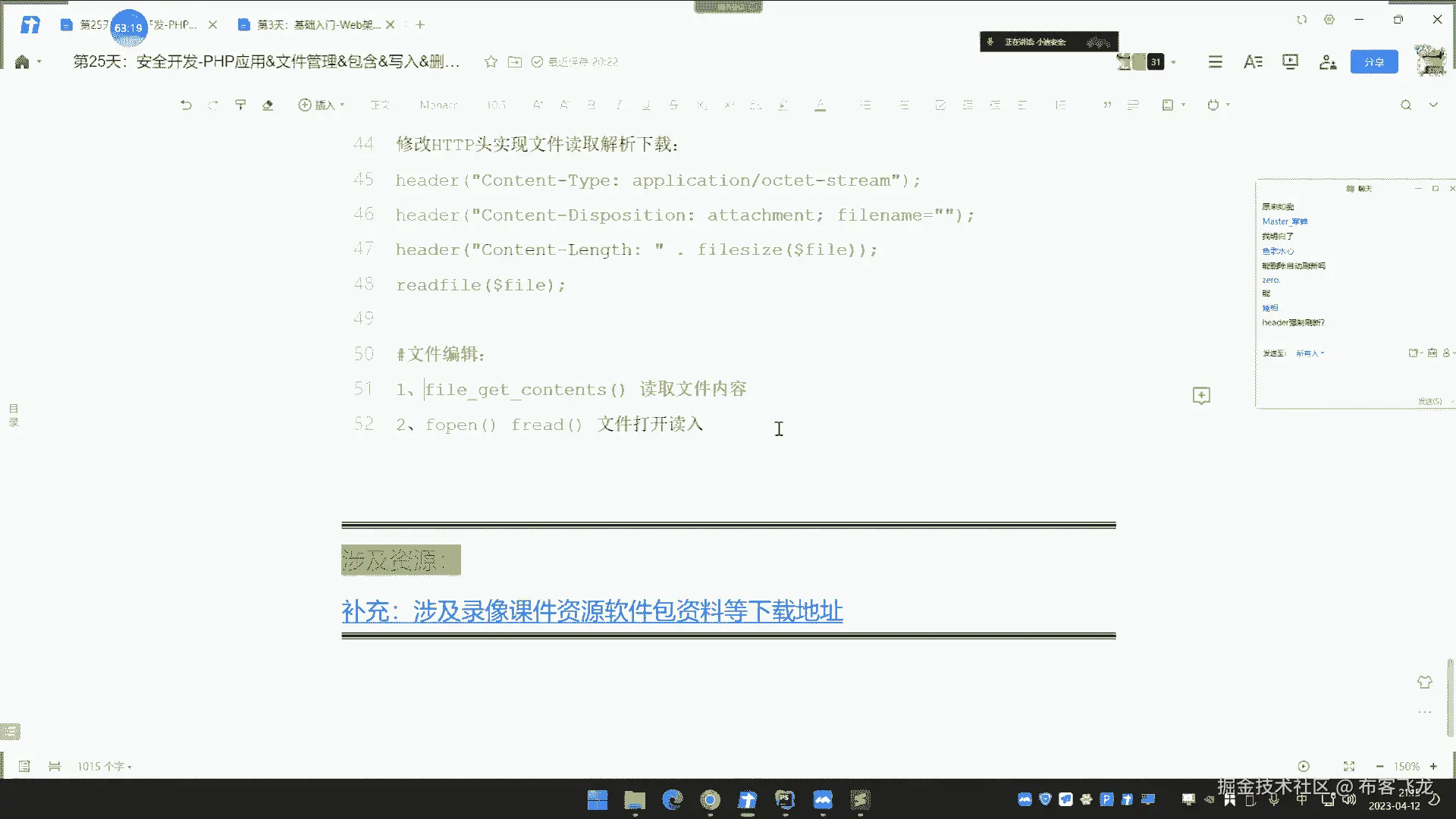Toggle italic text formatting

click(619, 105)
